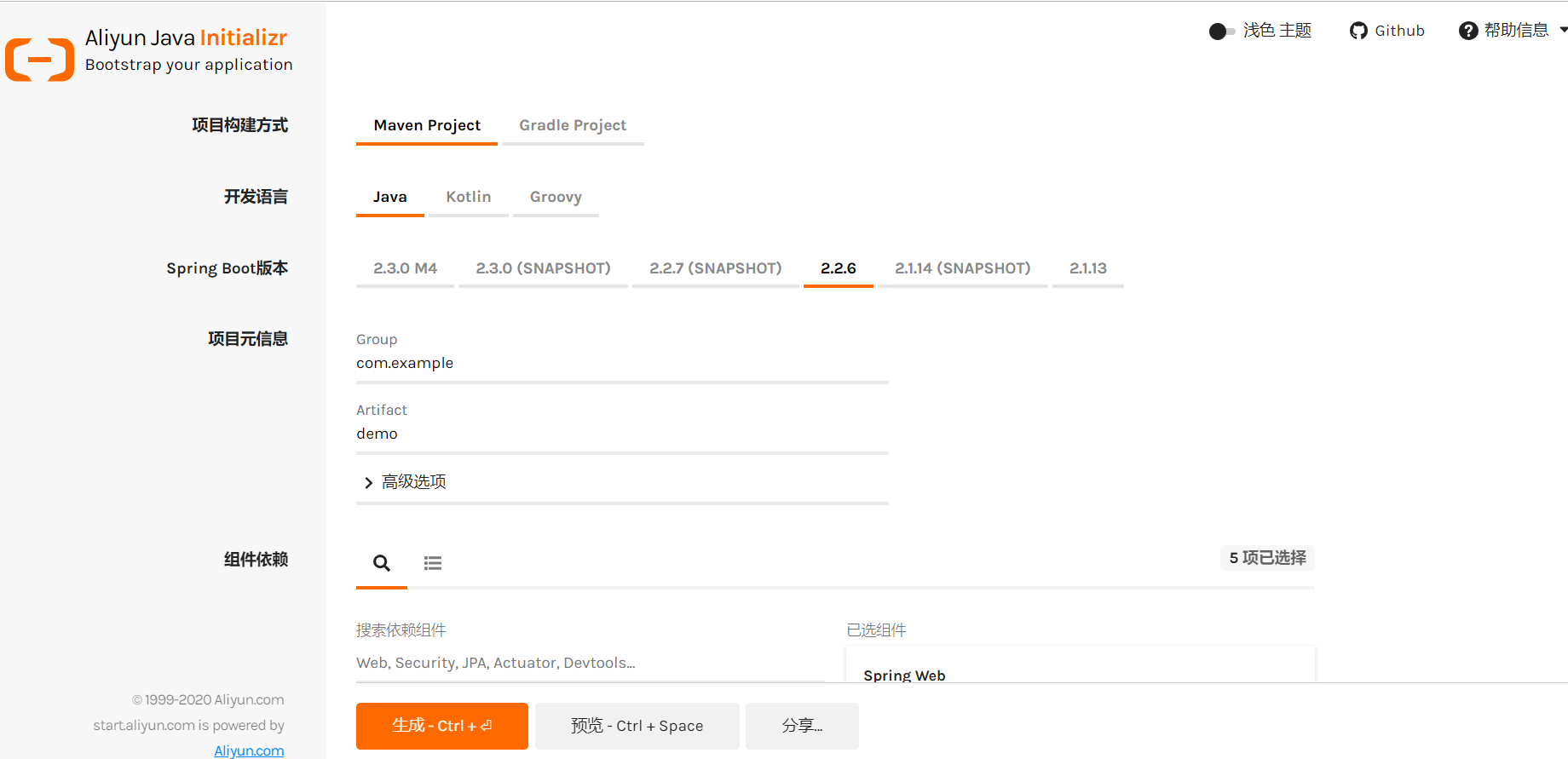The width and height of the screenshot is (1568, 759).
Task: Select Spring Boot version 2.1.13
Action: coord(1087,268)
